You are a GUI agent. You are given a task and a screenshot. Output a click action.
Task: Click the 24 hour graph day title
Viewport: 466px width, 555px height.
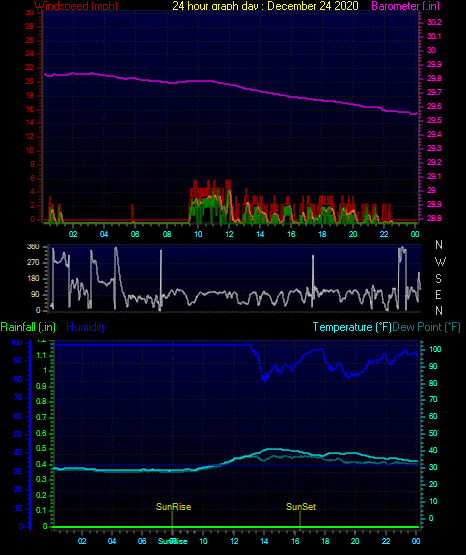coord(265,6)
